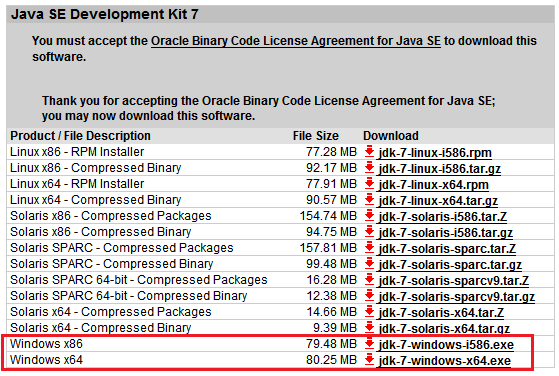Click download arrow icon for jdk-7-solaris-i586.tar.Z
The height and width of the screenshot is (376, 559).
(x=369, y=216)
